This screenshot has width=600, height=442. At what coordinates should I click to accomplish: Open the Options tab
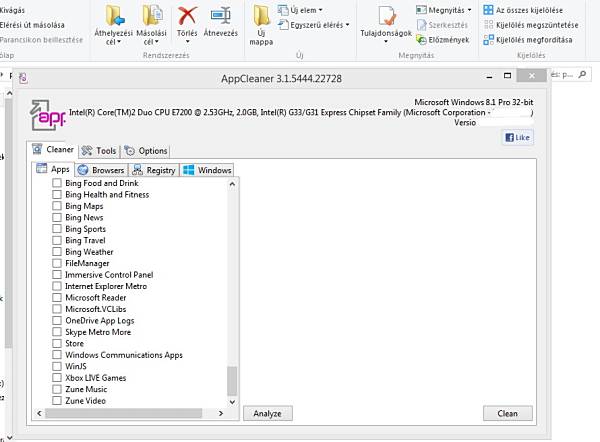click(x=146, y=151)
